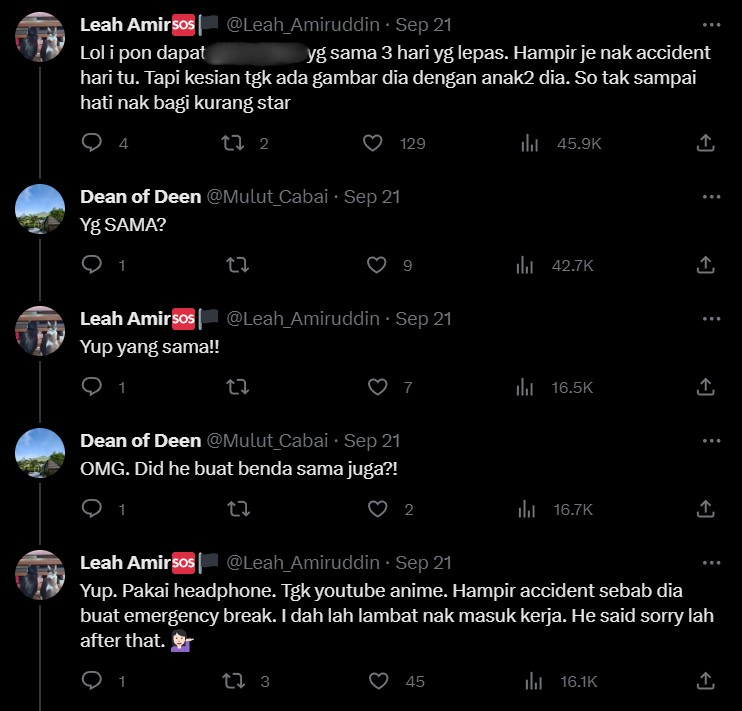742x711 pixels.
Task: Retweet the 'Yg SAMA?' tweet
Action: [238, 265]
